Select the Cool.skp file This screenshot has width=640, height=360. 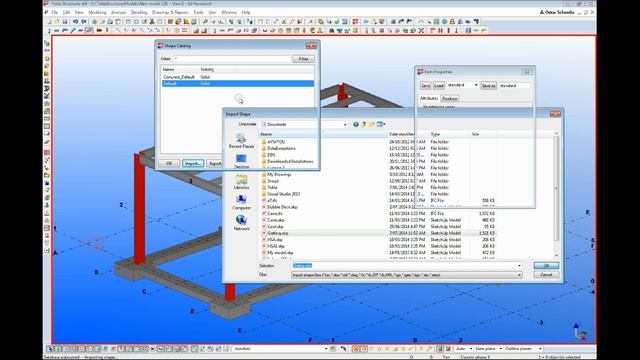[x=275, y=227]
